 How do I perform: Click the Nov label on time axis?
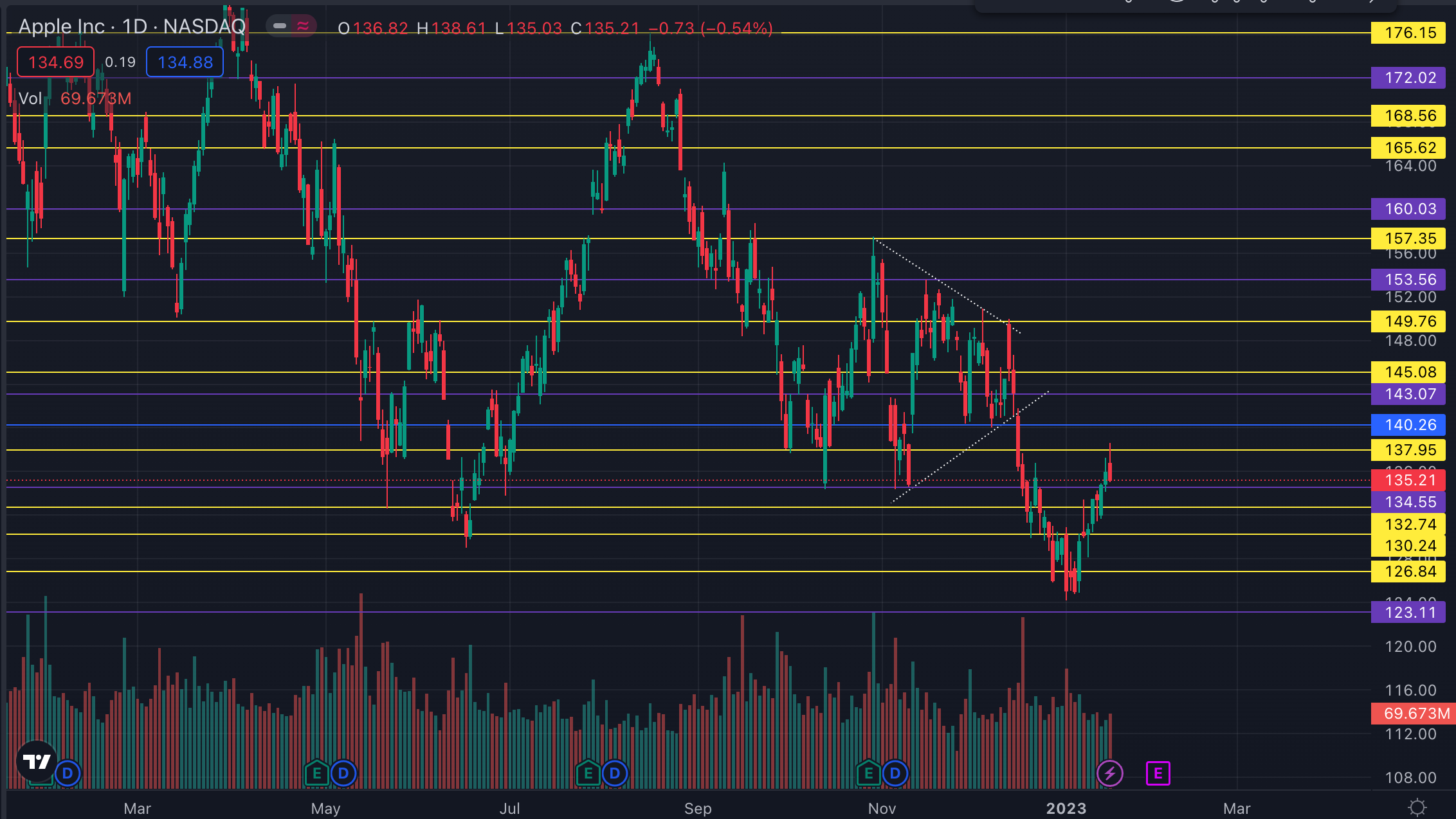tap(882, 809)
